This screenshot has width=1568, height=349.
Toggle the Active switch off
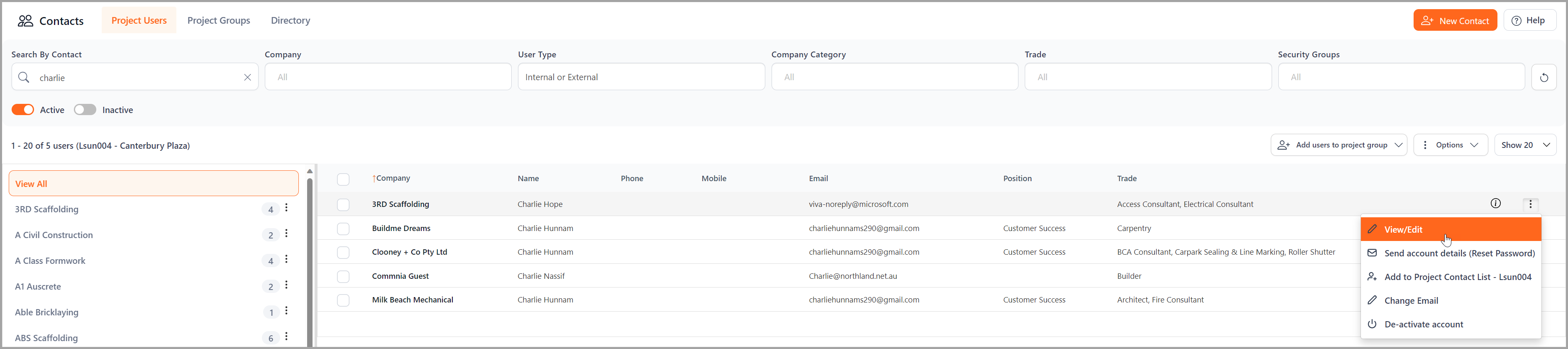(23, 110)
